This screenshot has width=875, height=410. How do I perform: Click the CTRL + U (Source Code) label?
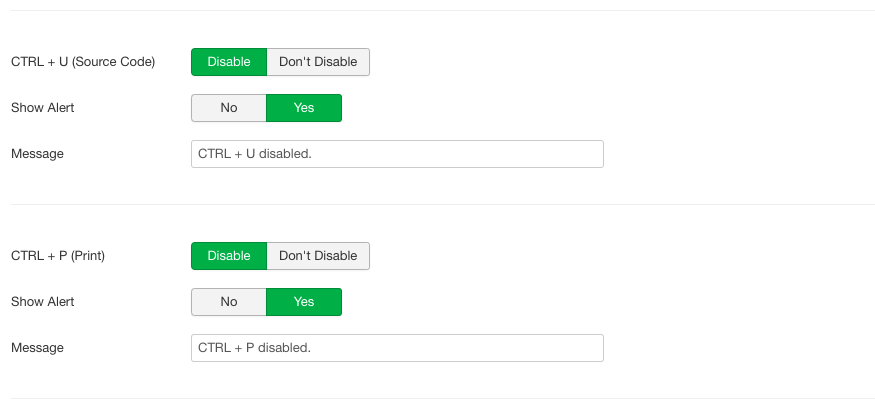[x=83, y=62]
